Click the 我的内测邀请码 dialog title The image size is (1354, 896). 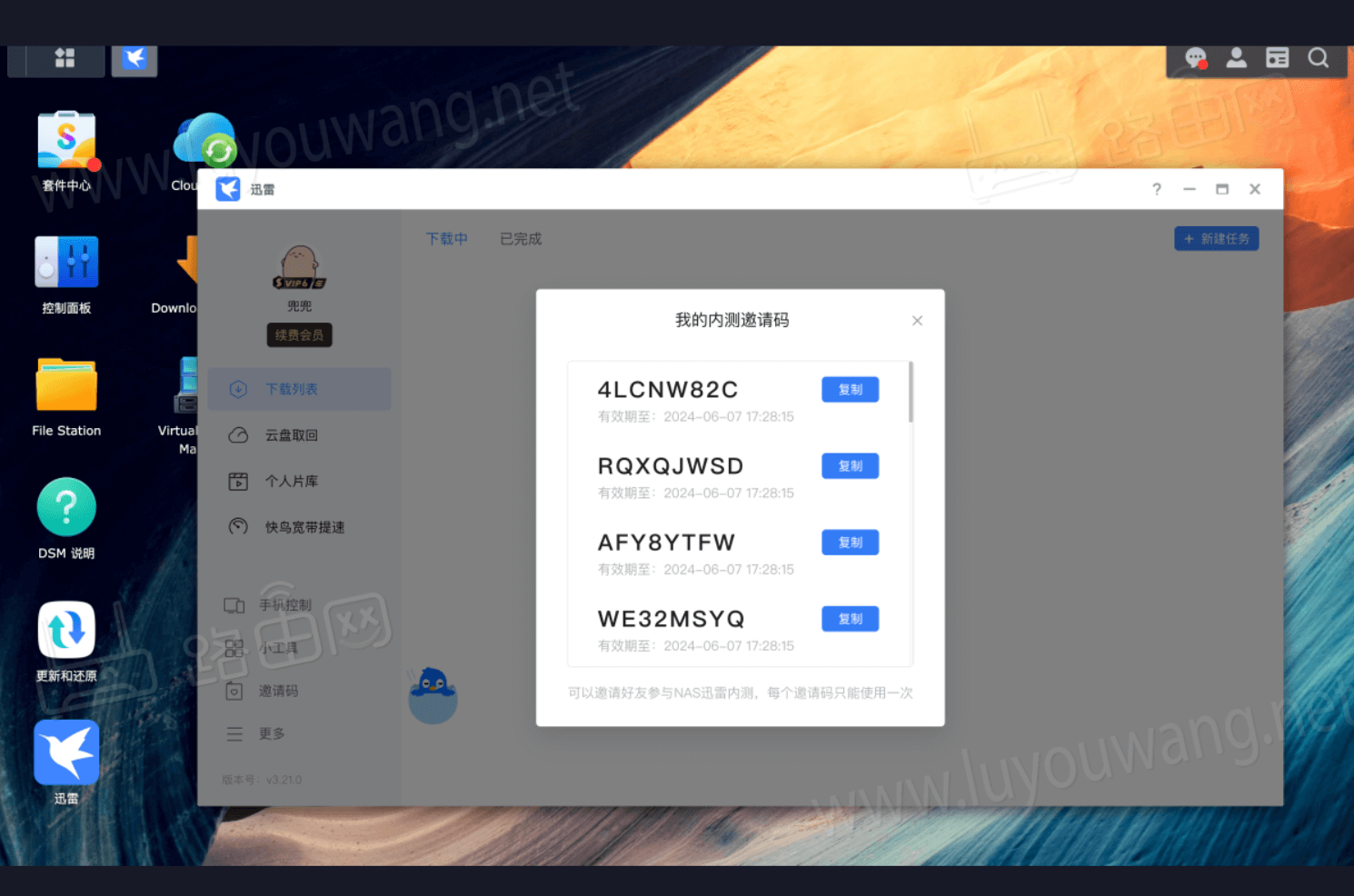732,320
